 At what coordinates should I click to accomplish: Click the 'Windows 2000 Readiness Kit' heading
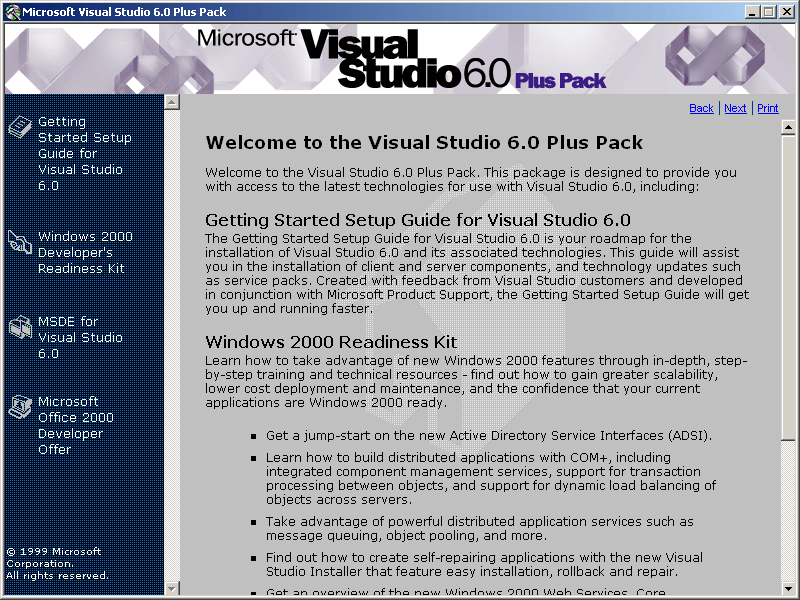click(331, 342)
